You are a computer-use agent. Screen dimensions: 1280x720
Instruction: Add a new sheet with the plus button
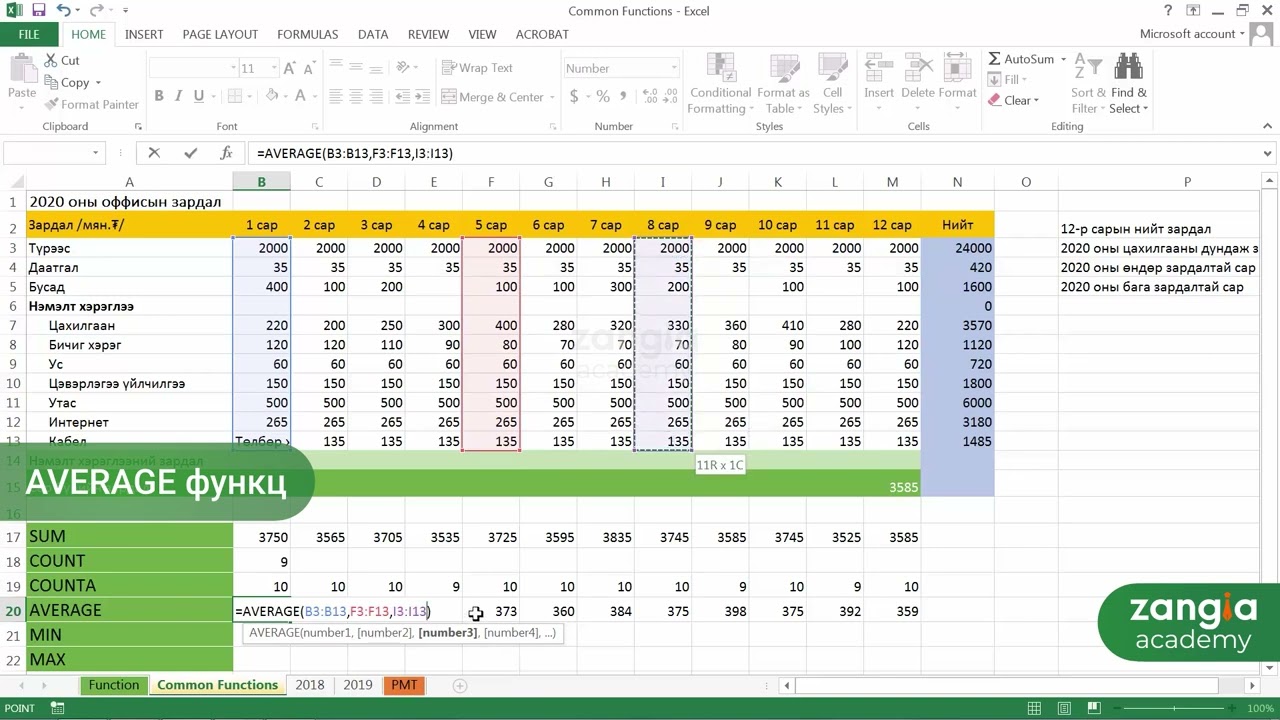coord(460,685)
